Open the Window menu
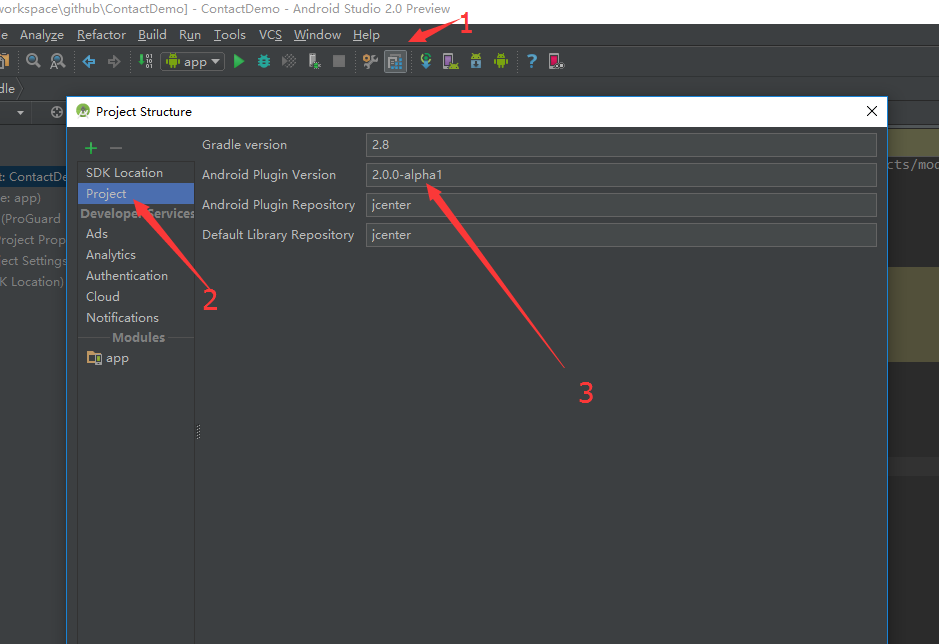The image size is (939, 644). [317, 35]
